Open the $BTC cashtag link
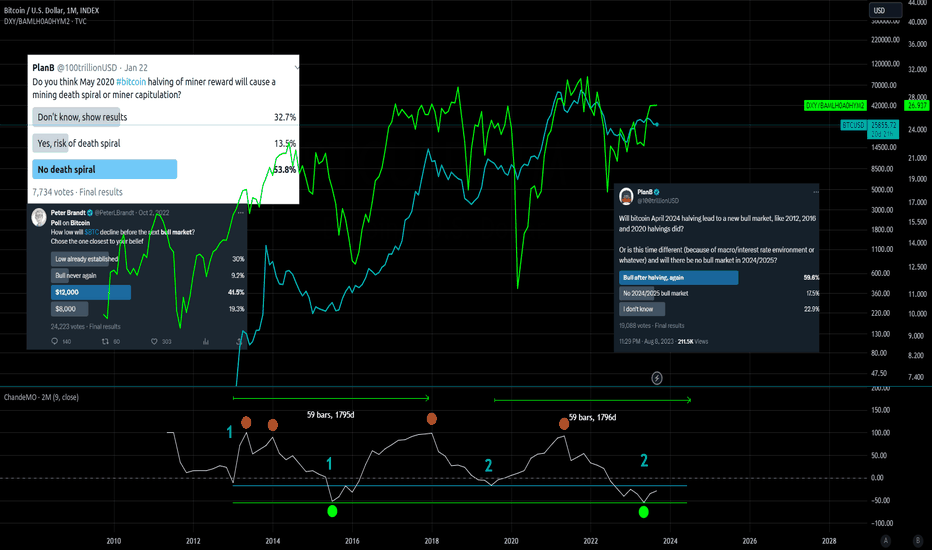The image size is (932, 550). tap(92, 232)
